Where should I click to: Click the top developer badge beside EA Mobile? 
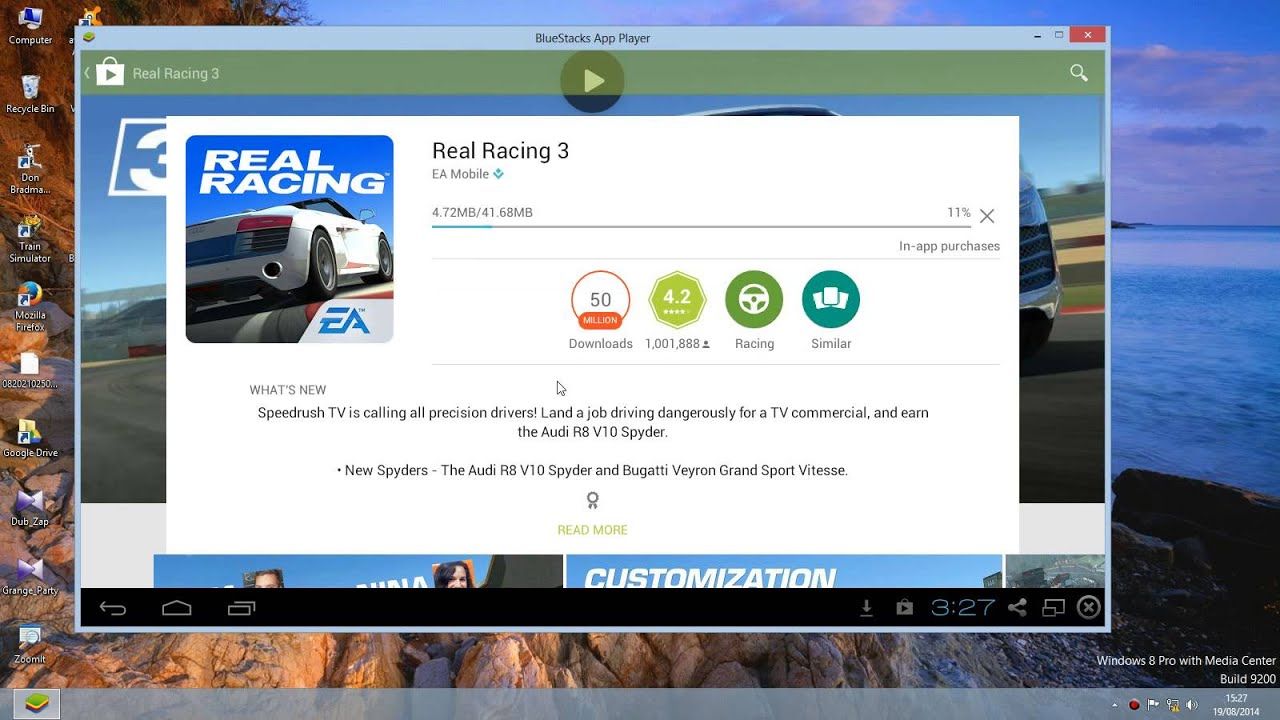click(x=498, y=174)
